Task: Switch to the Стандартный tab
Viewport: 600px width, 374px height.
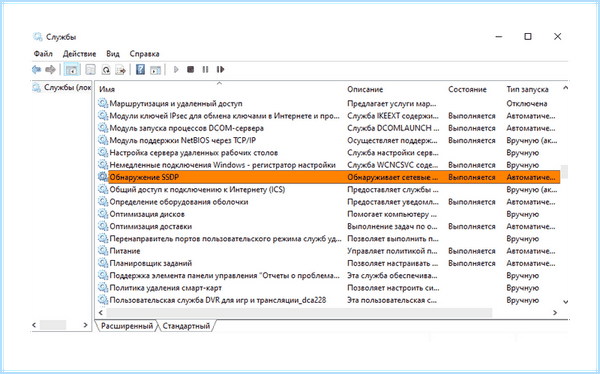Action: pos(186,326)
